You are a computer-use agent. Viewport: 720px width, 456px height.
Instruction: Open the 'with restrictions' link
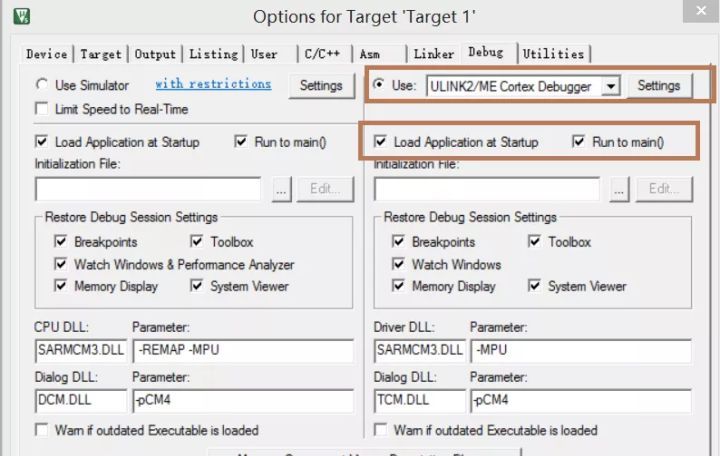coord(213,84)
